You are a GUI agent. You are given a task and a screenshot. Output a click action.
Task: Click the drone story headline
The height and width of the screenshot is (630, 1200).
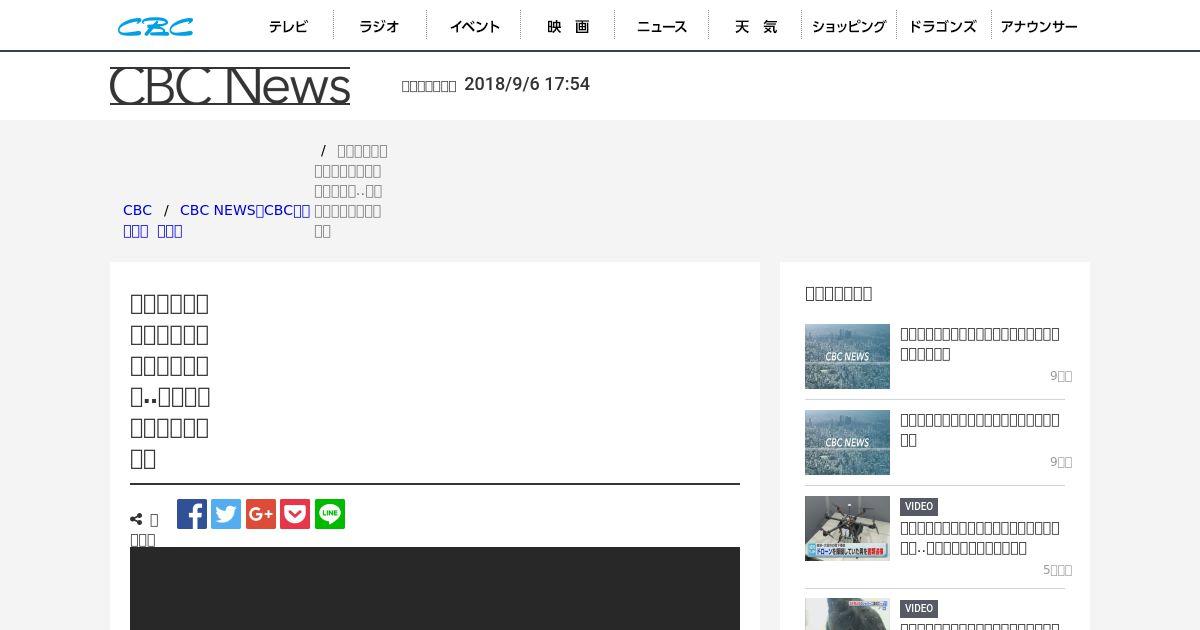(x=980, y=538)
